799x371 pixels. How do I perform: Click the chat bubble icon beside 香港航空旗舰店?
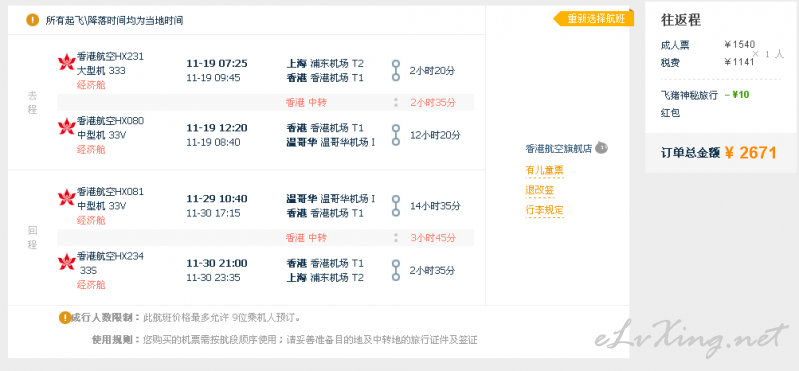click(601, 148)
